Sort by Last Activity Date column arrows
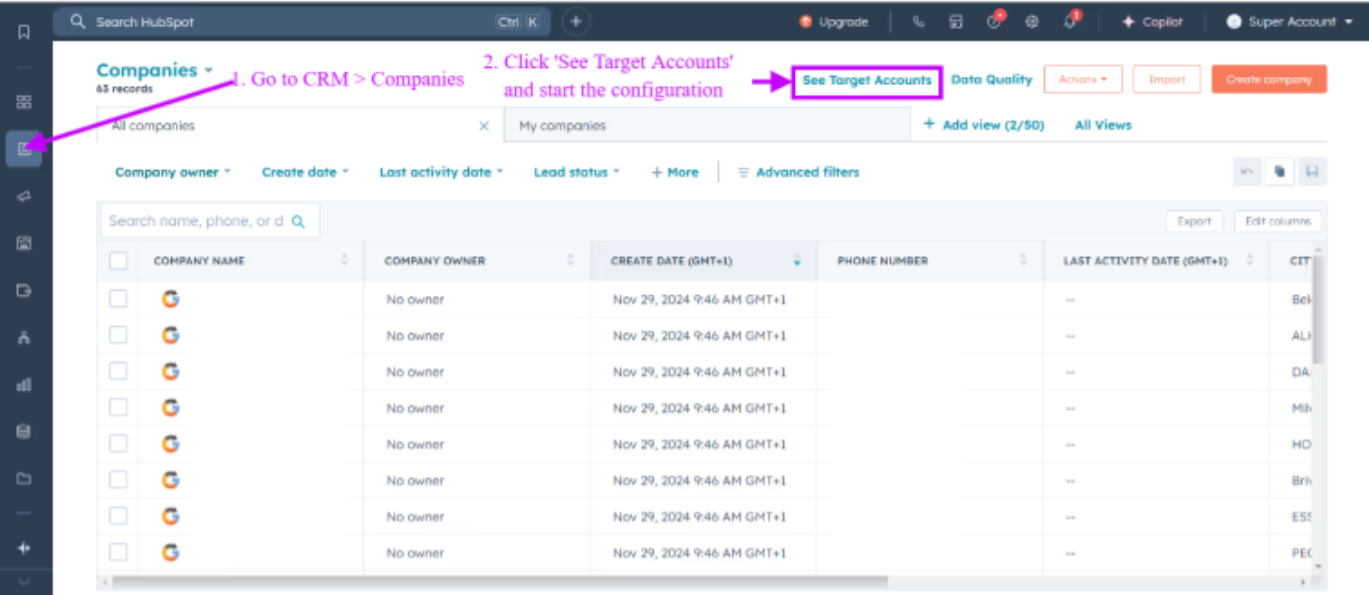Viewport: 1369px width, 595px height. (x=1249, y=261)
